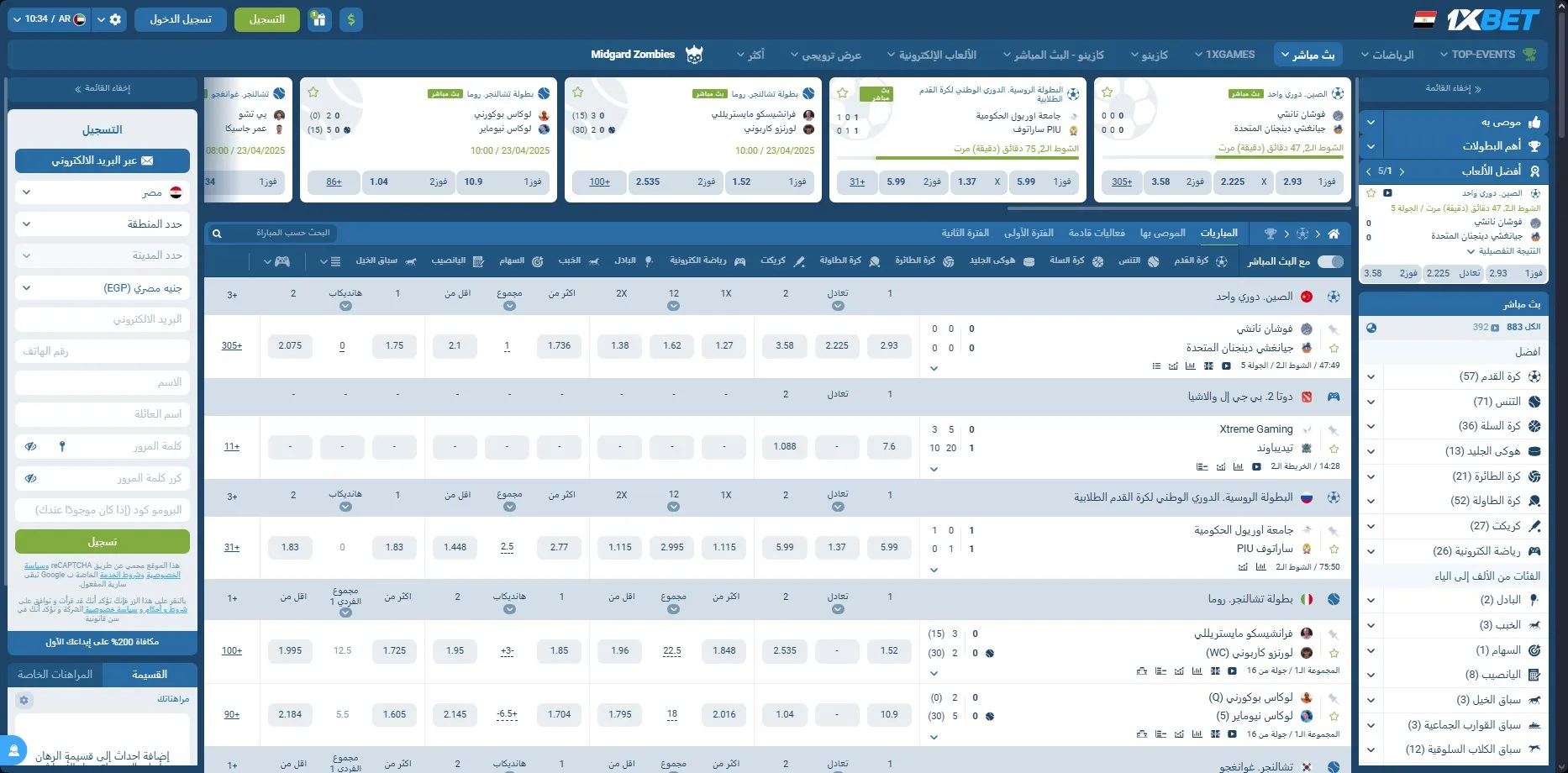
Task: Switch to فعاليات قادمة tab
Action: click(x=1097, y=233)
